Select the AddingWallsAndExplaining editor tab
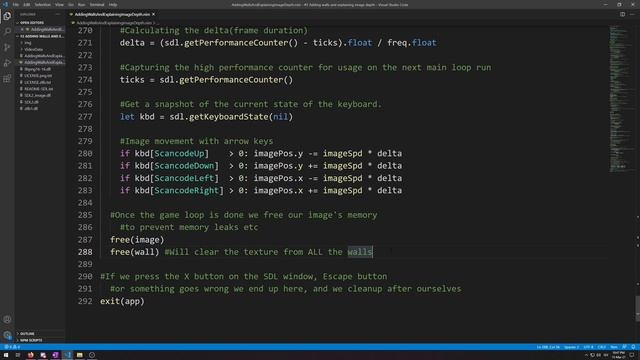 (x=112, y=14)
